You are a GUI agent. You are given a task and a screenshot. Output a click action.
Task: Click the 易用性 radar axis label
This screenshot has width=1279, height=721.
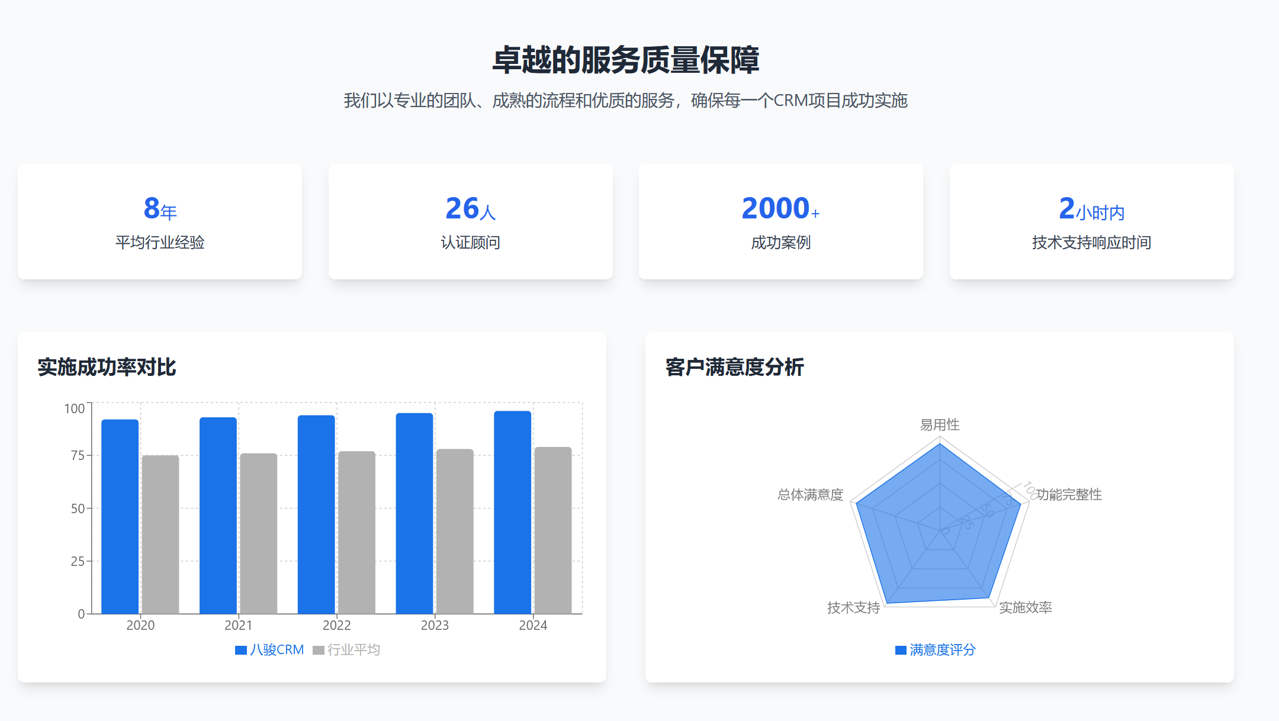click(940, 425)
